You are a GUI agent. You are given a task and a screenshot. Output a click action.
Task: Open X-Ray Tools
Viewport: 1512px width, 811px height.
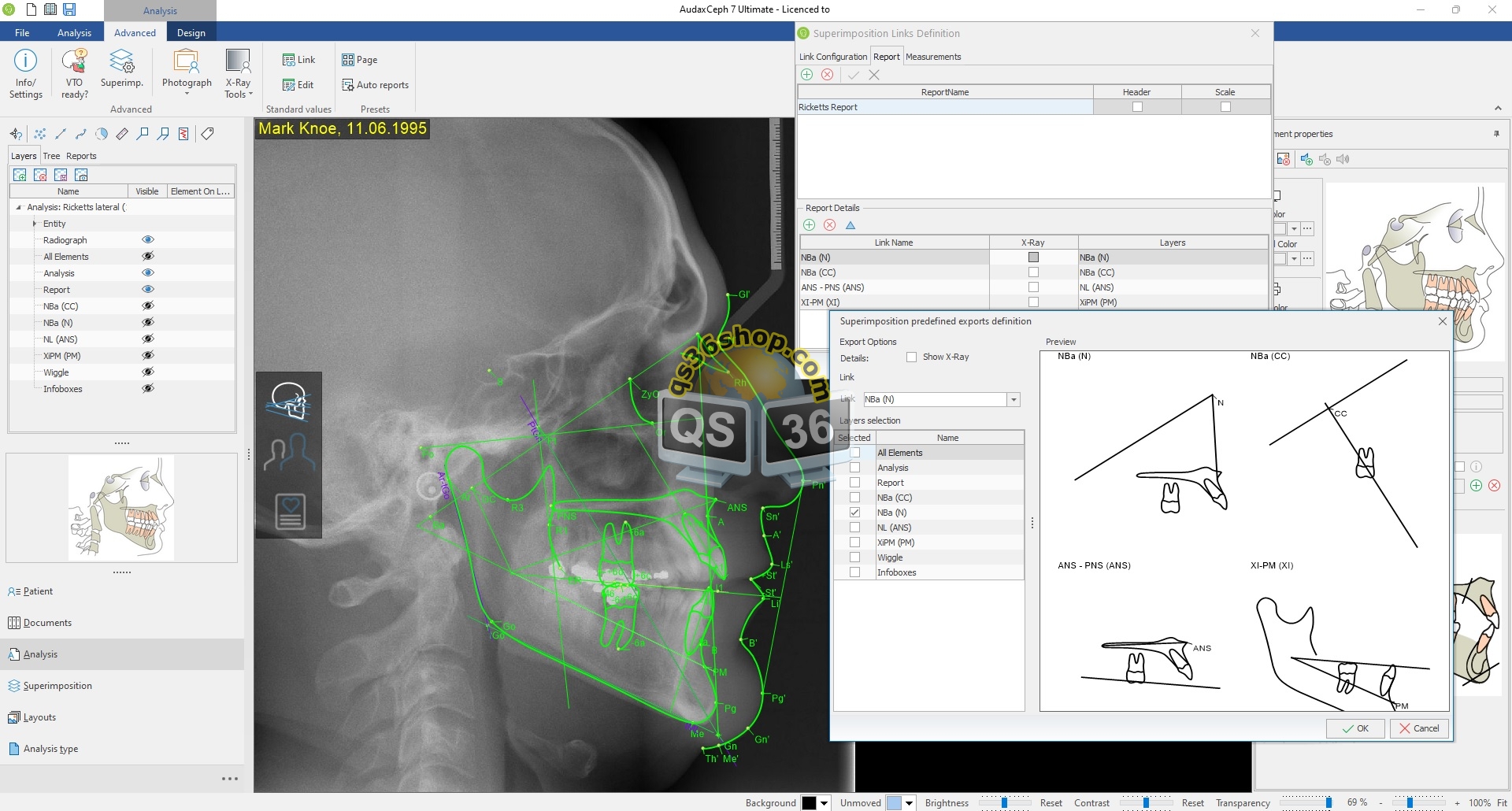(x=238, y=72)
